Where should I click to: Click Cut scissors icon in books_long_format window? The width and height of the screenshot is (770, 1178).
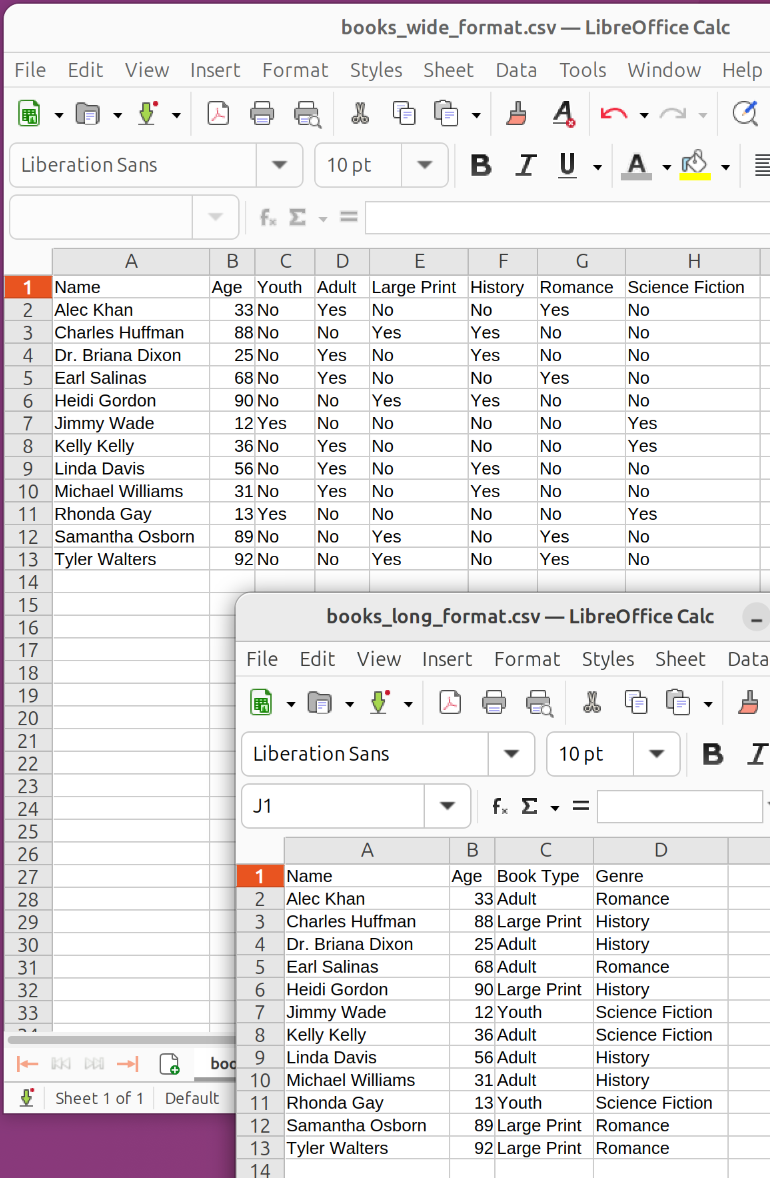(592, 703)
